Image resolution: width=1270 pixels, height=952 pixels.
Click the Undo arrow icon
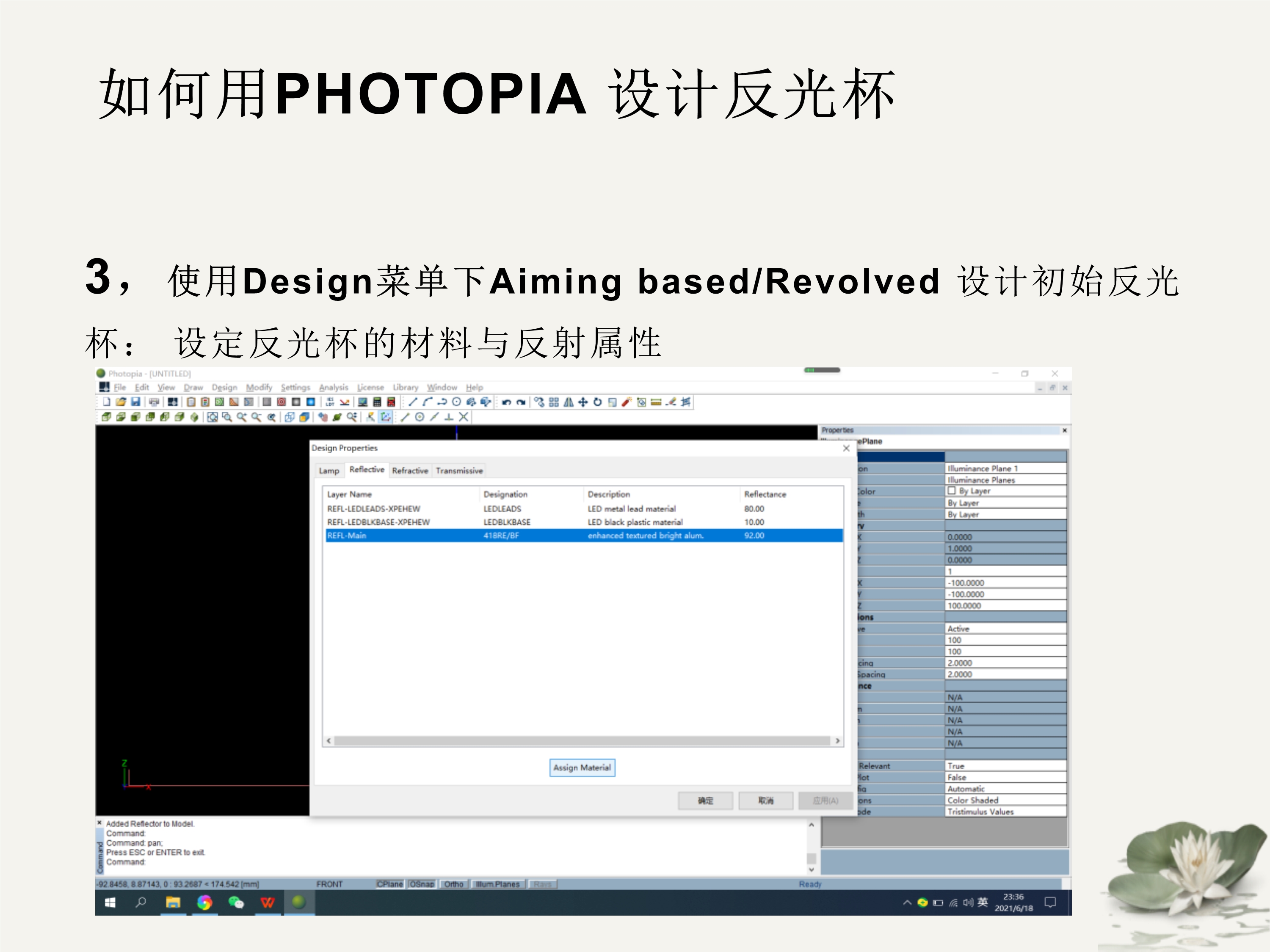[506, 402]
